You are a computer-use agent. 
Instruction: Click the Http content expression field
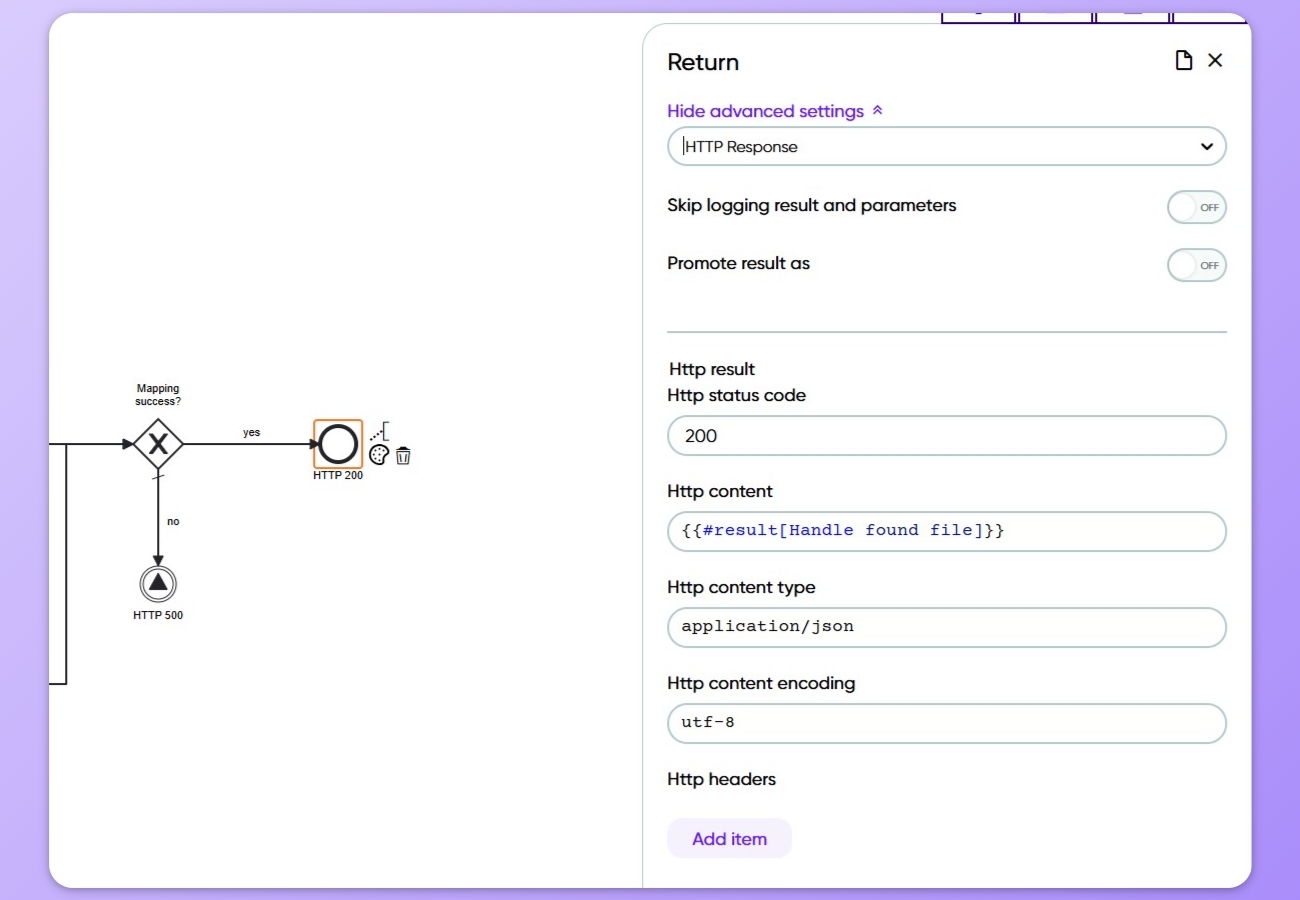point(947,531)
